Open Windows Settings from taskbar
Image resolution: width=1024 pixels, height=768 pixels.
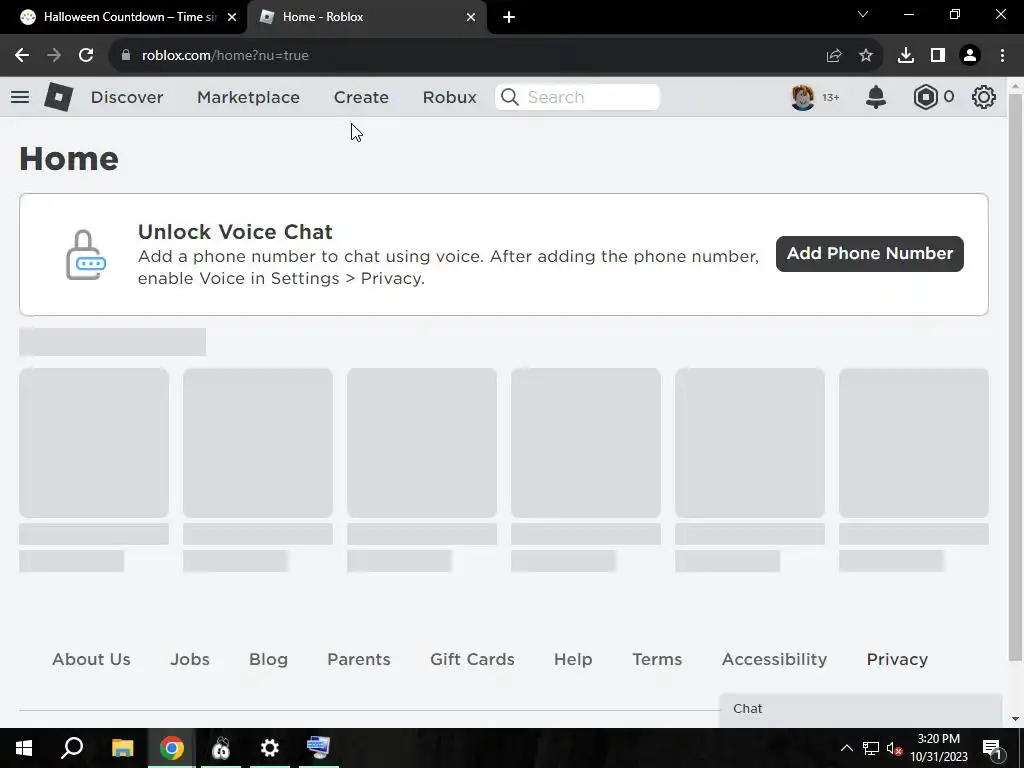(270, 748)
